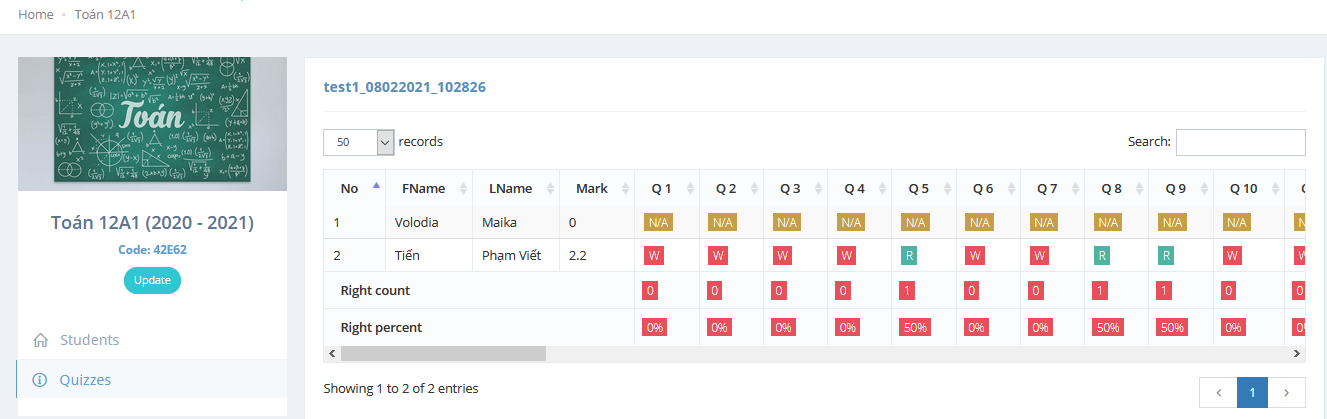The width and height of the screenshot is (1327, 419).
Task: Click sort arrows on No column header
Action: [376, 187]
